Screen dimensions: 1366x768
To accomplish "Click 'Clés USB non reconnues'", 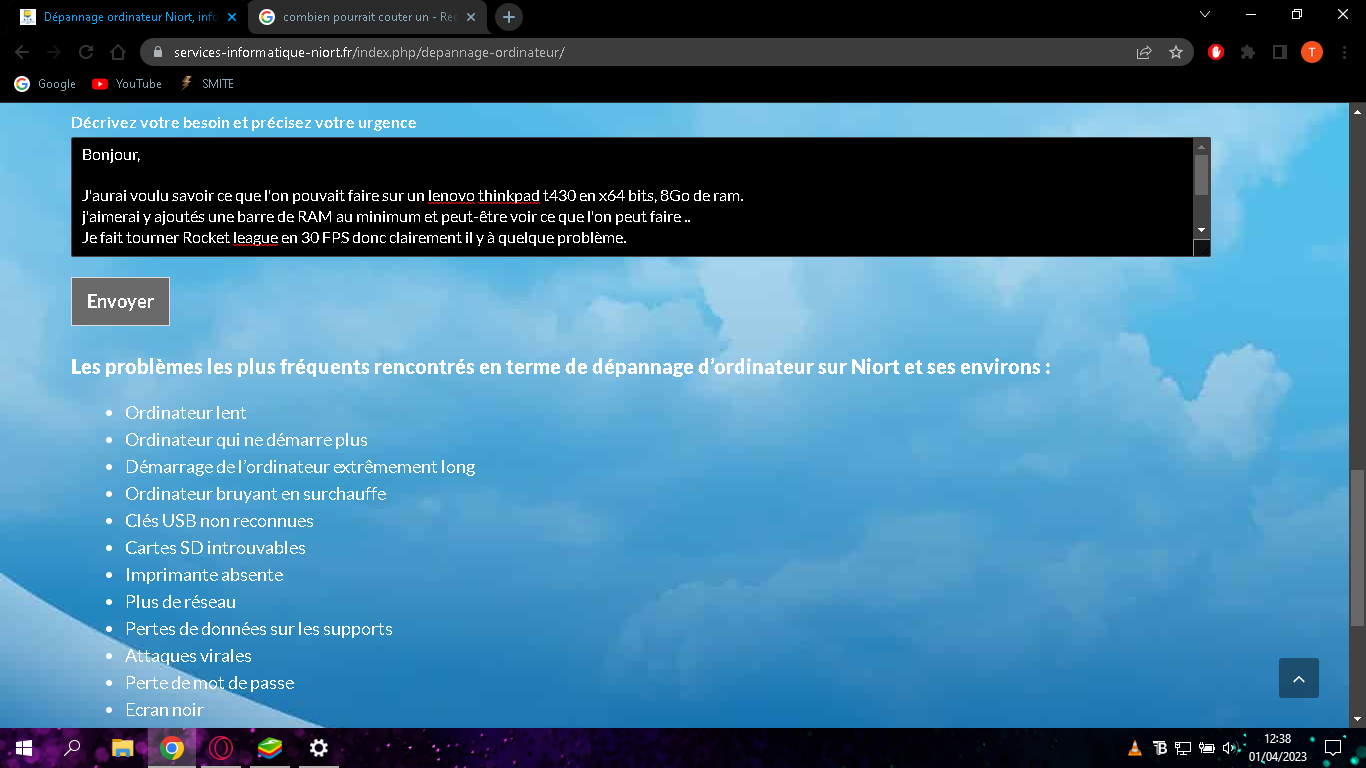I will click(x=219, y=520).
